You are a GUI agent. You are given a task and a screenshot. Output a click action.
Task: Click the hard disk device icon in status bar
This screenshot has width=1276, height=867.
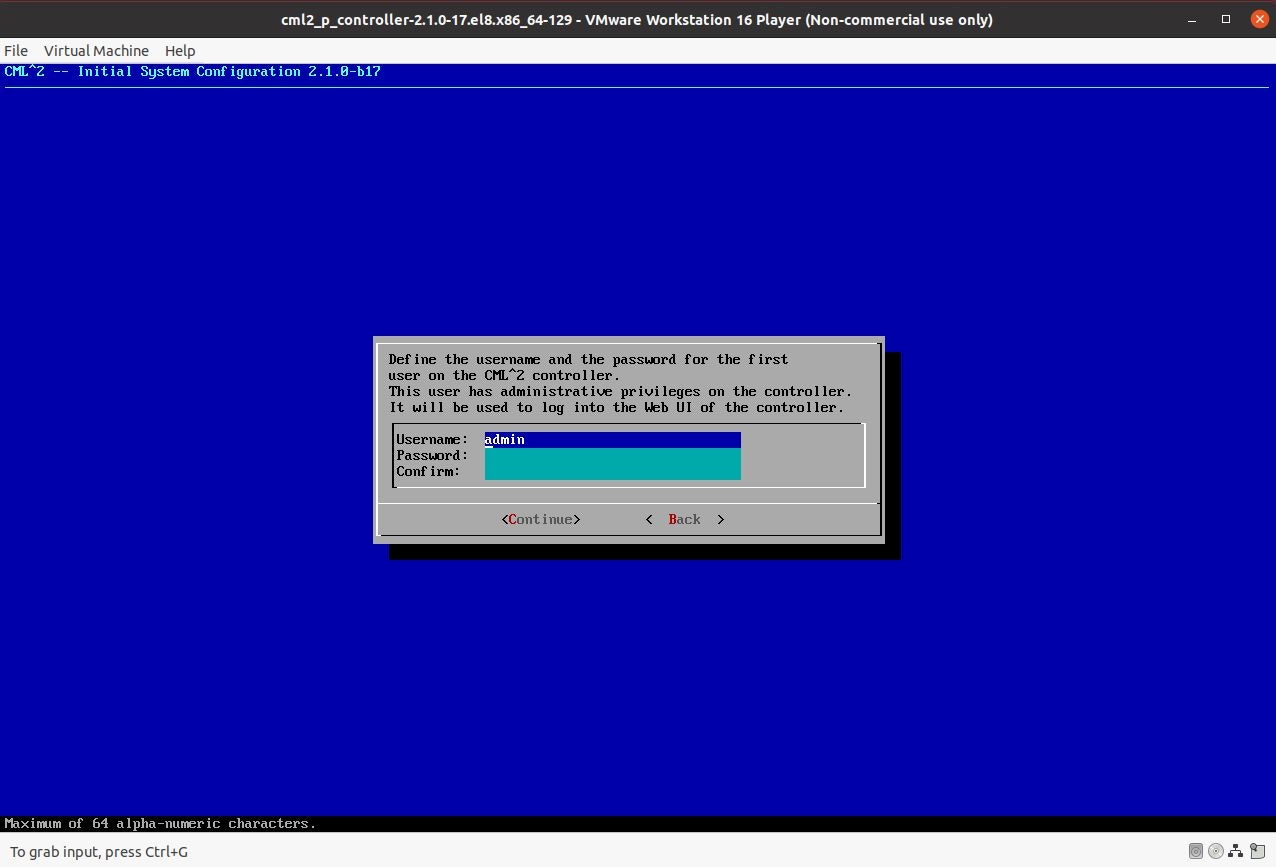point(1195,851)
